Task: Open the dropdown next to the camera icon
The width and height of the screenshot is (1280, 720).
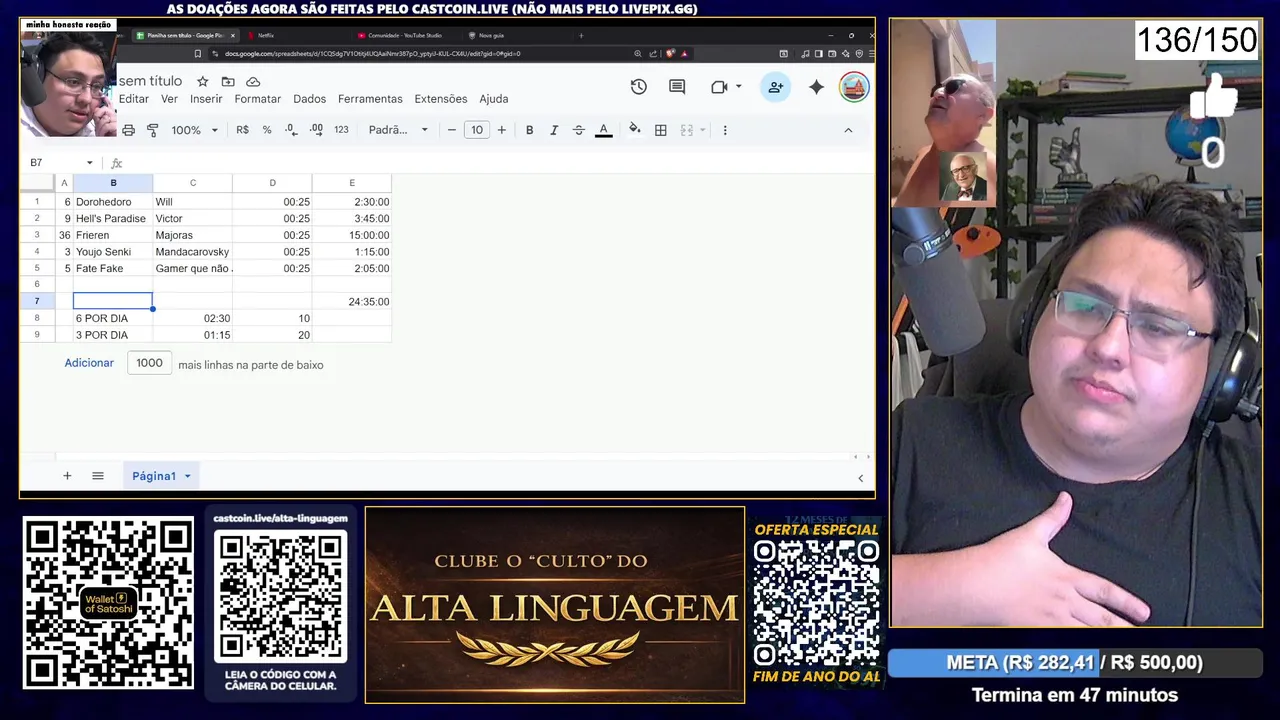Action: pos(738,87)
